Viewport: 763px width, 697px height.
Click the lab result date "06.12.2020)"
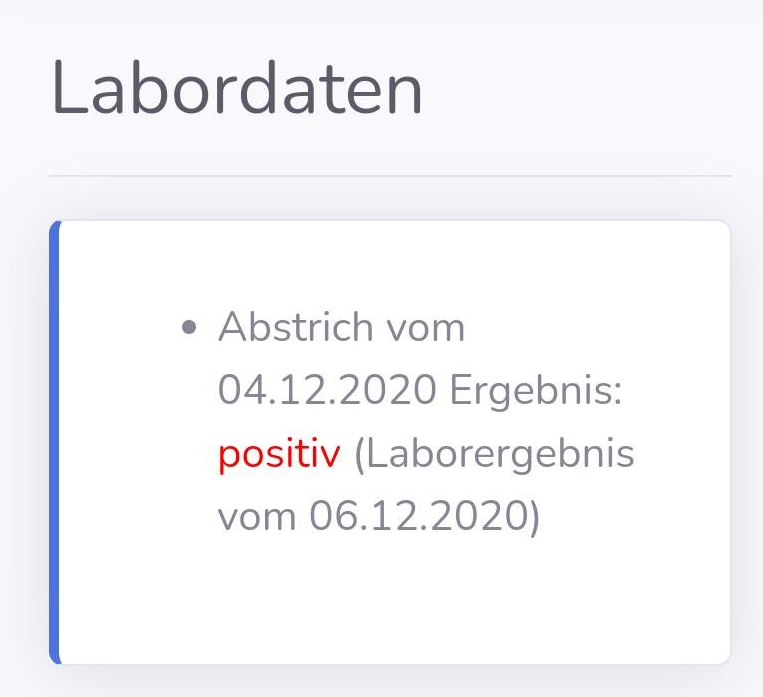click(424, 516)
